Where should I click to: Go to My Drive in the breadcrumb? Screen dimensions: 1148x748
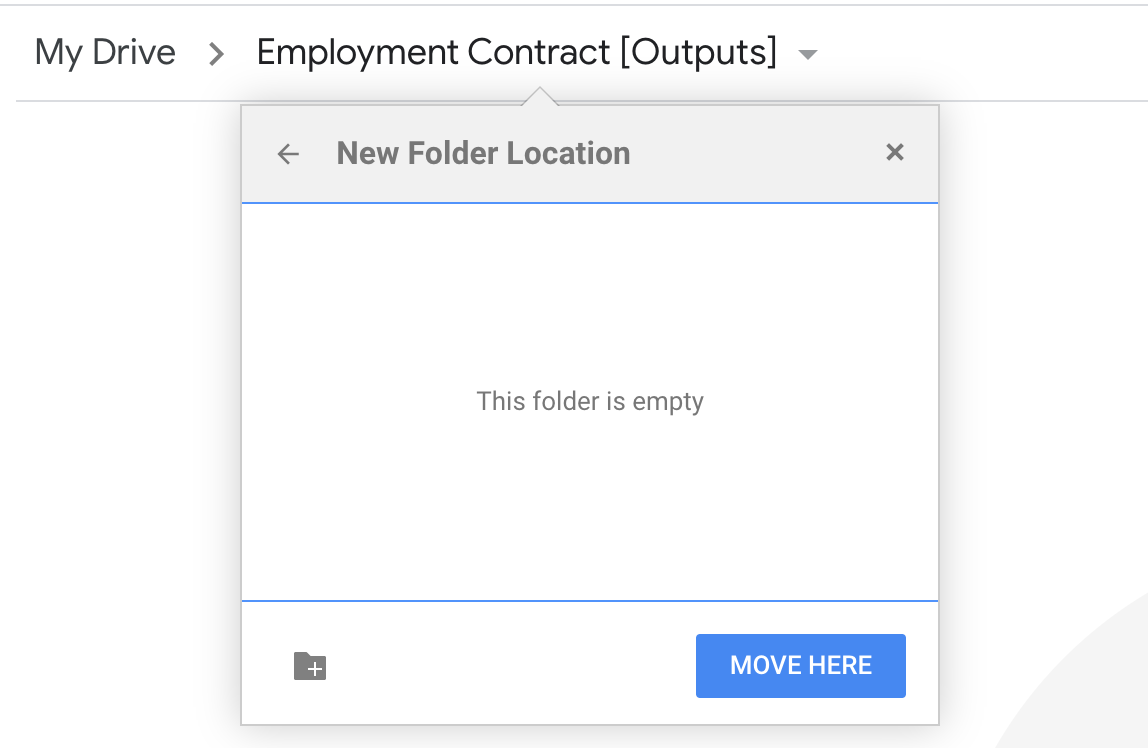[105, 52]
